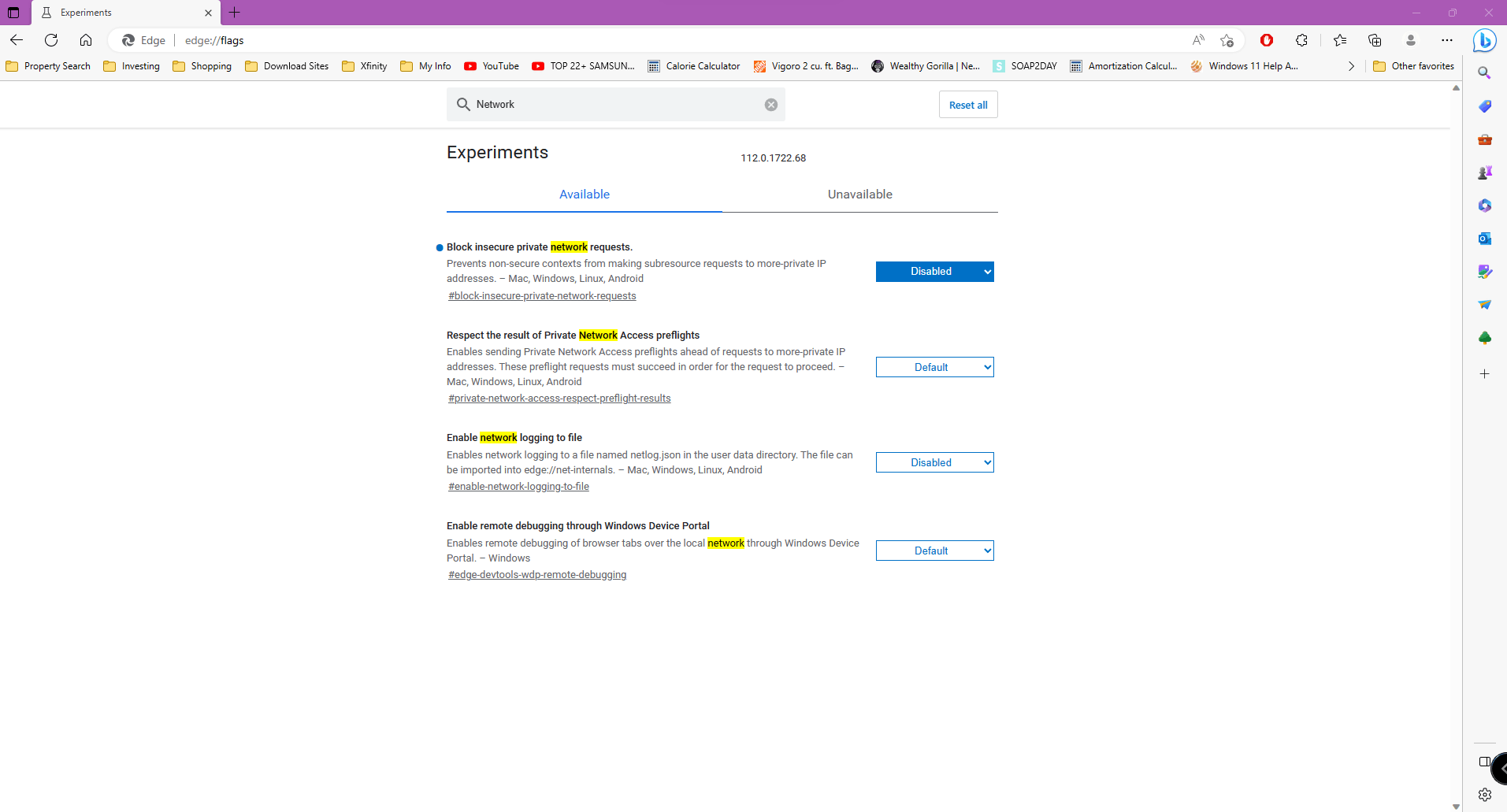Open #block-insecure-private-network-requests link
Screen dimensions: 1507x812
click(542, 296)
